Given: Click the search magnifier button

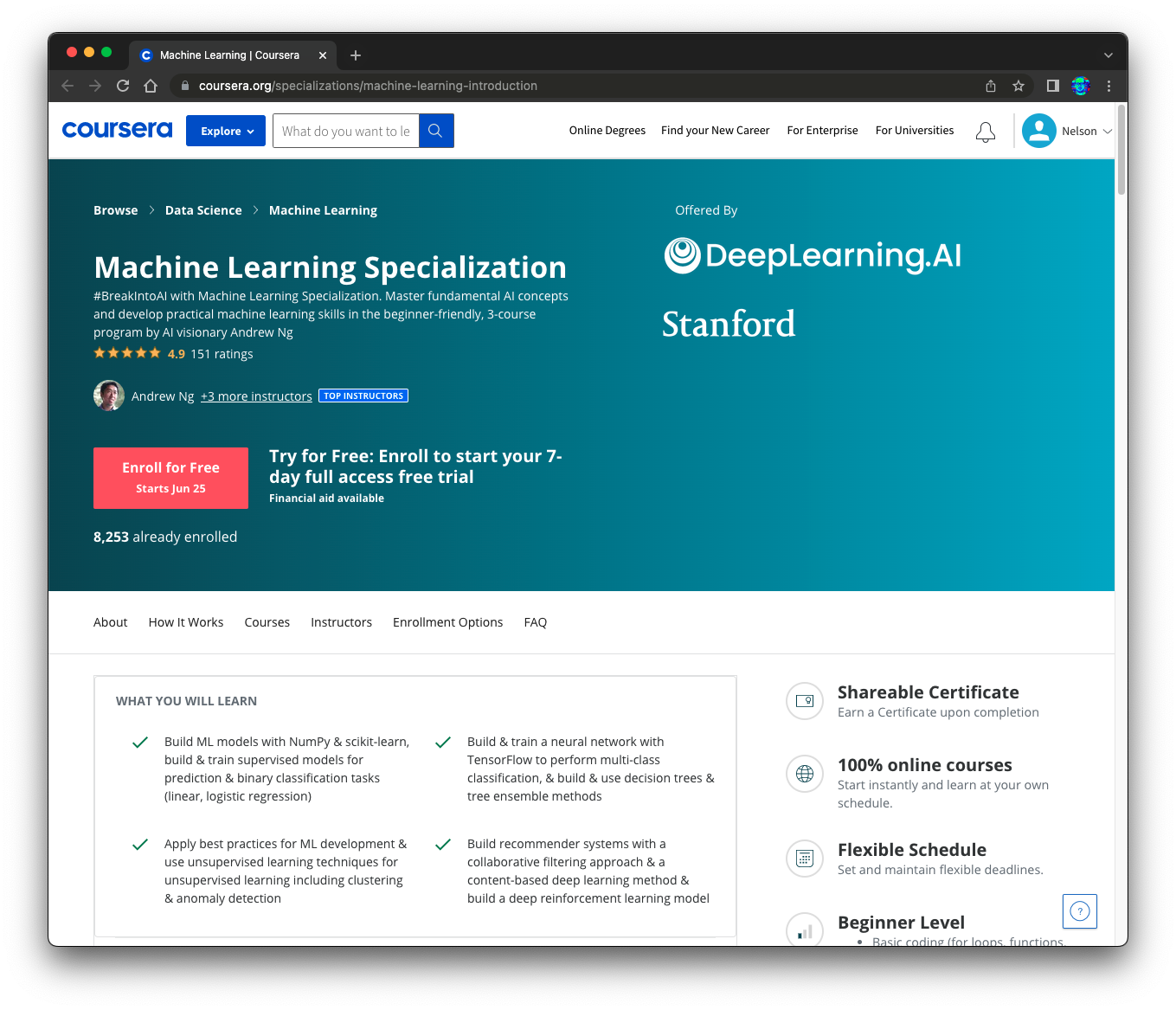Looking at the screenshot, I should point(436,131).
